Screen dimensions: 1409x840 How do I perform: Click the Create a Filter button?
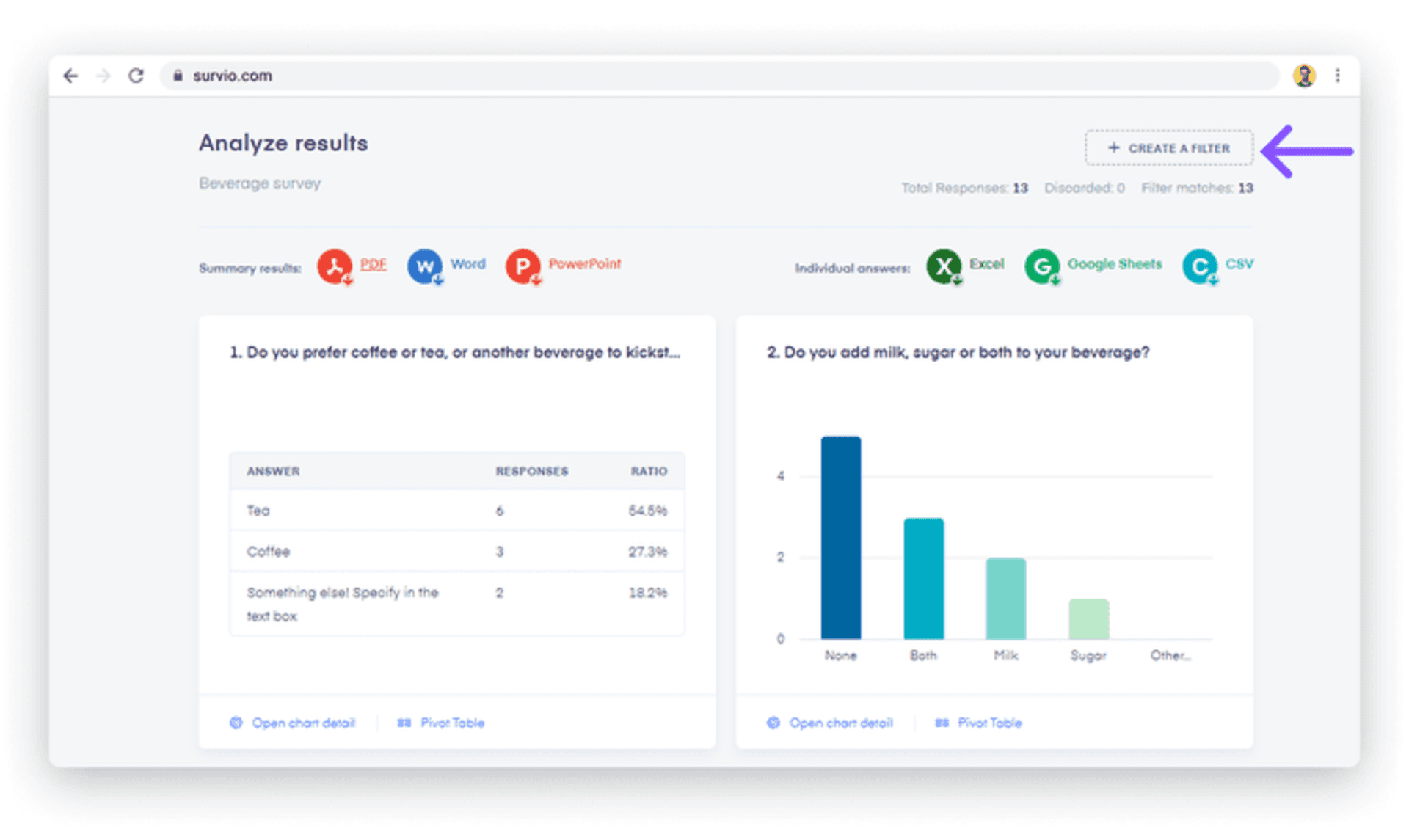pyautogui.click(x=1168, y=147)
